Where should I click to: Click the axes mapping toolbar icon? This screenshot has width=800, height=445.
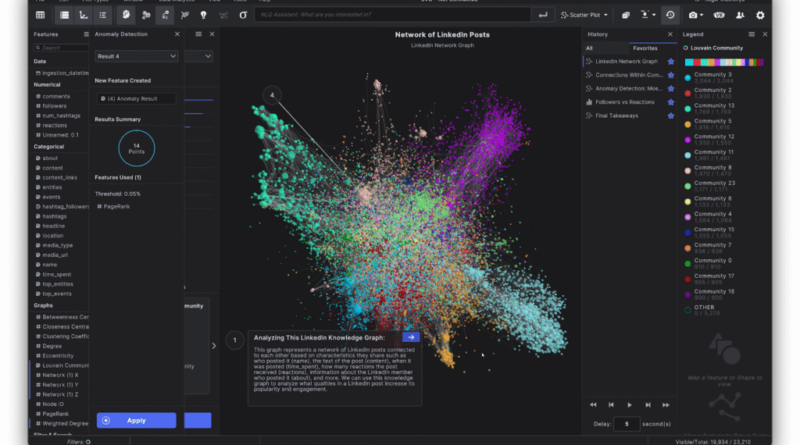point(84,15)
